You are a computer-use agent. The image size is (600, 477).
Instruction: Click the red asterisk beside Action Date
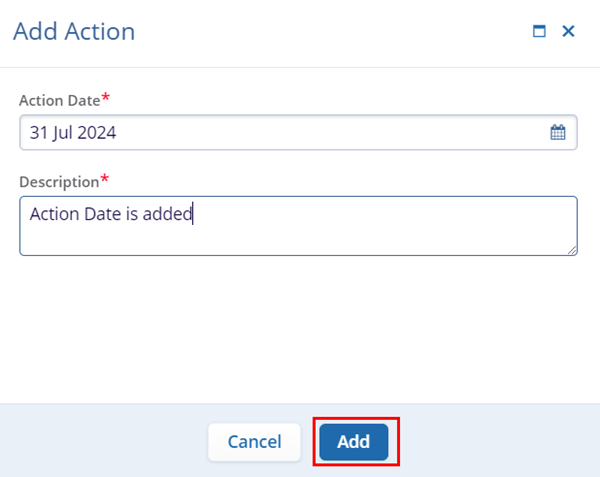[105, 98]
